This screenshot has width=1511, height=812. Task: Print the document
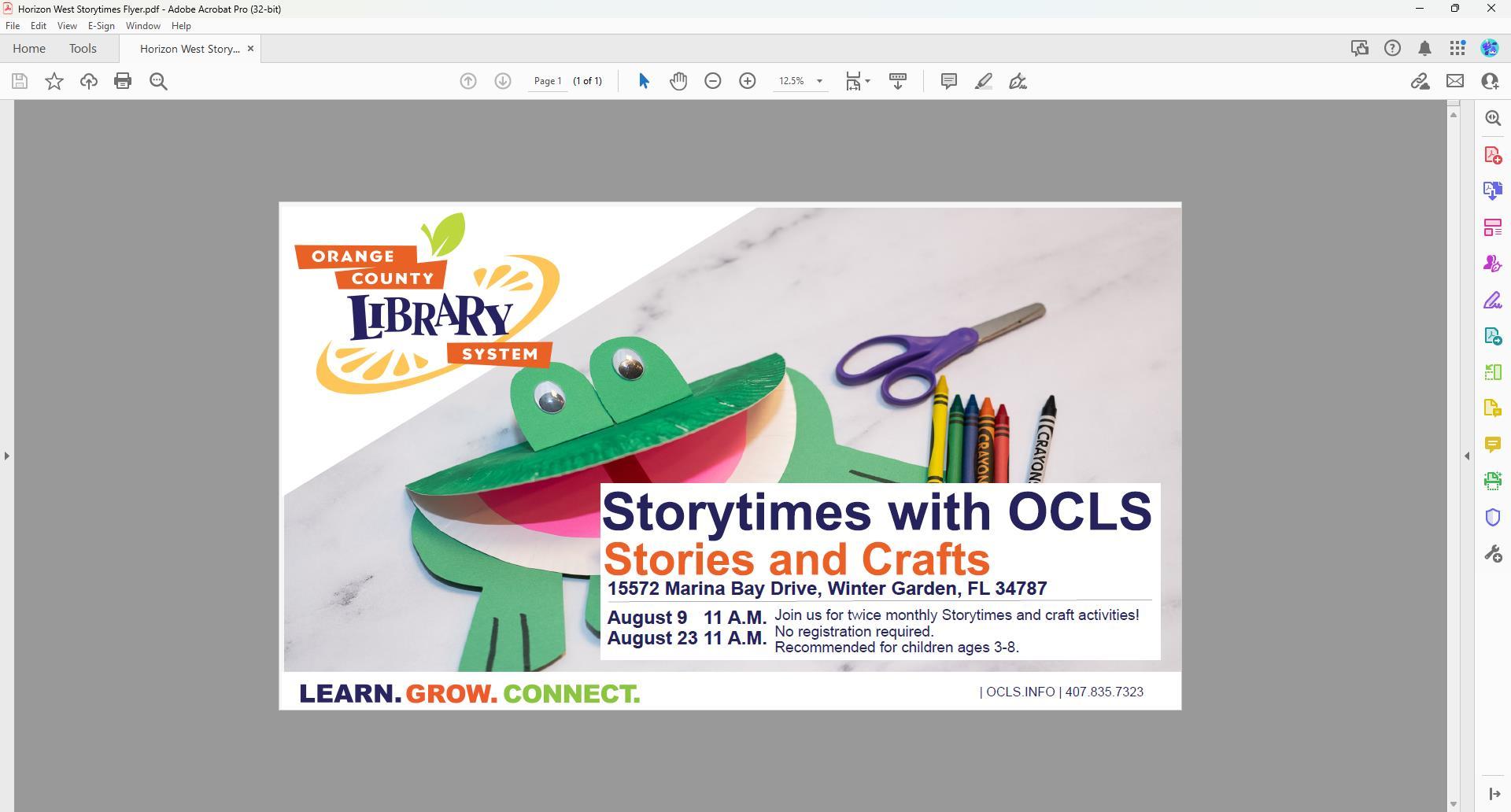[123, 81]
